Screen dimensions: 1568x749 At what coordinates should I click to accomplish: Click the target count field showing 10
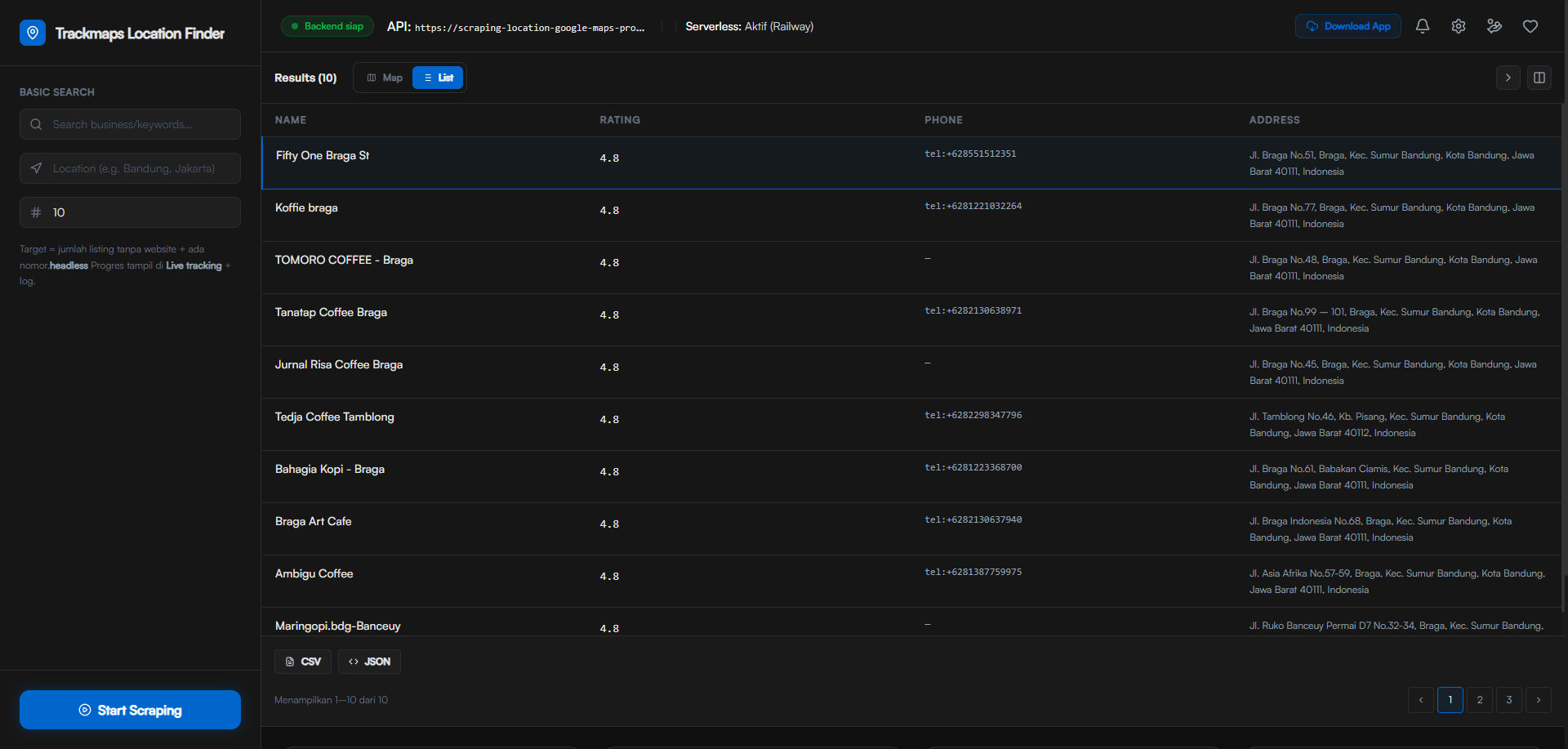[130, 212]
